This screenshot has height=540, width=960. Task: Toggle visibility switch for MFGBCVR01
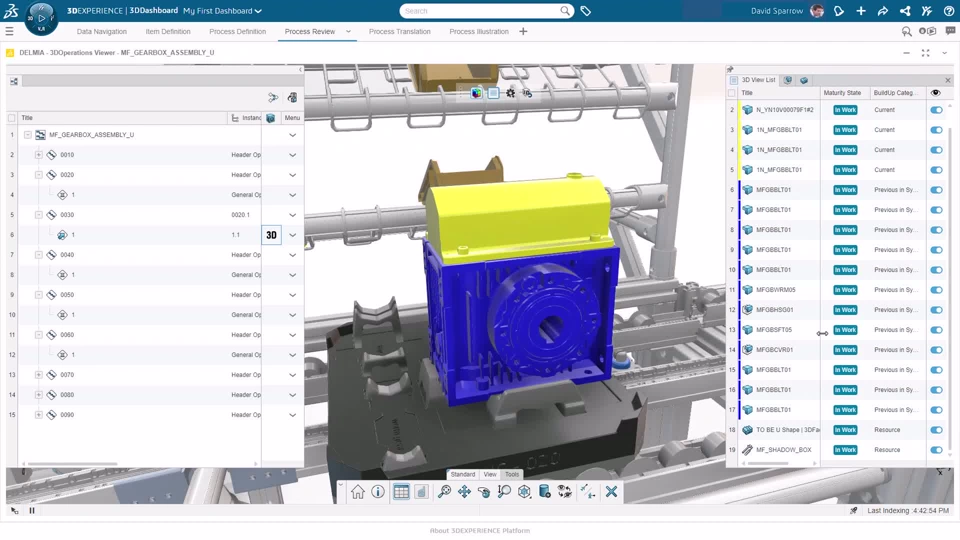click(936, 350)
